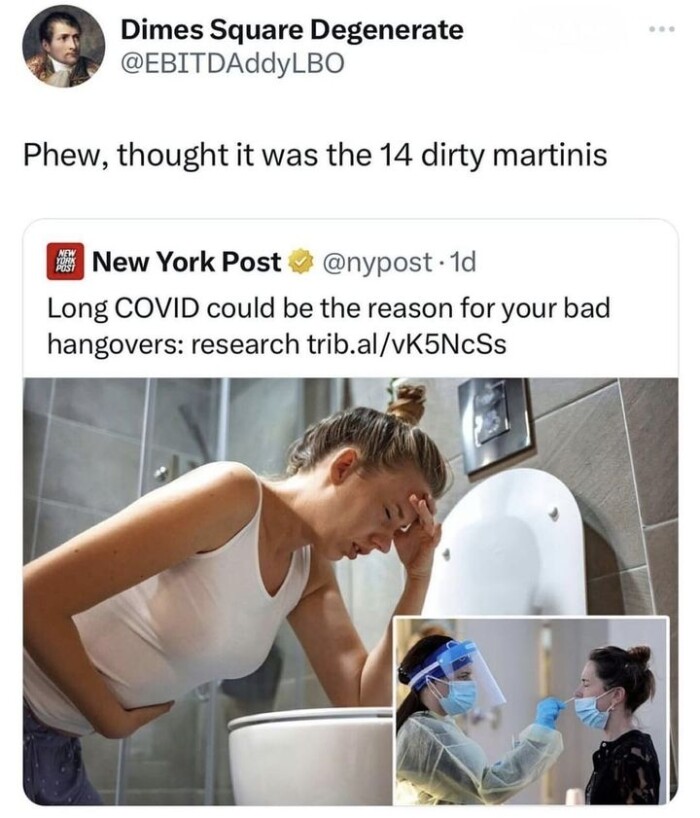Open the COVID swab test inset photo
700x818 pixels.
[530, 711]
